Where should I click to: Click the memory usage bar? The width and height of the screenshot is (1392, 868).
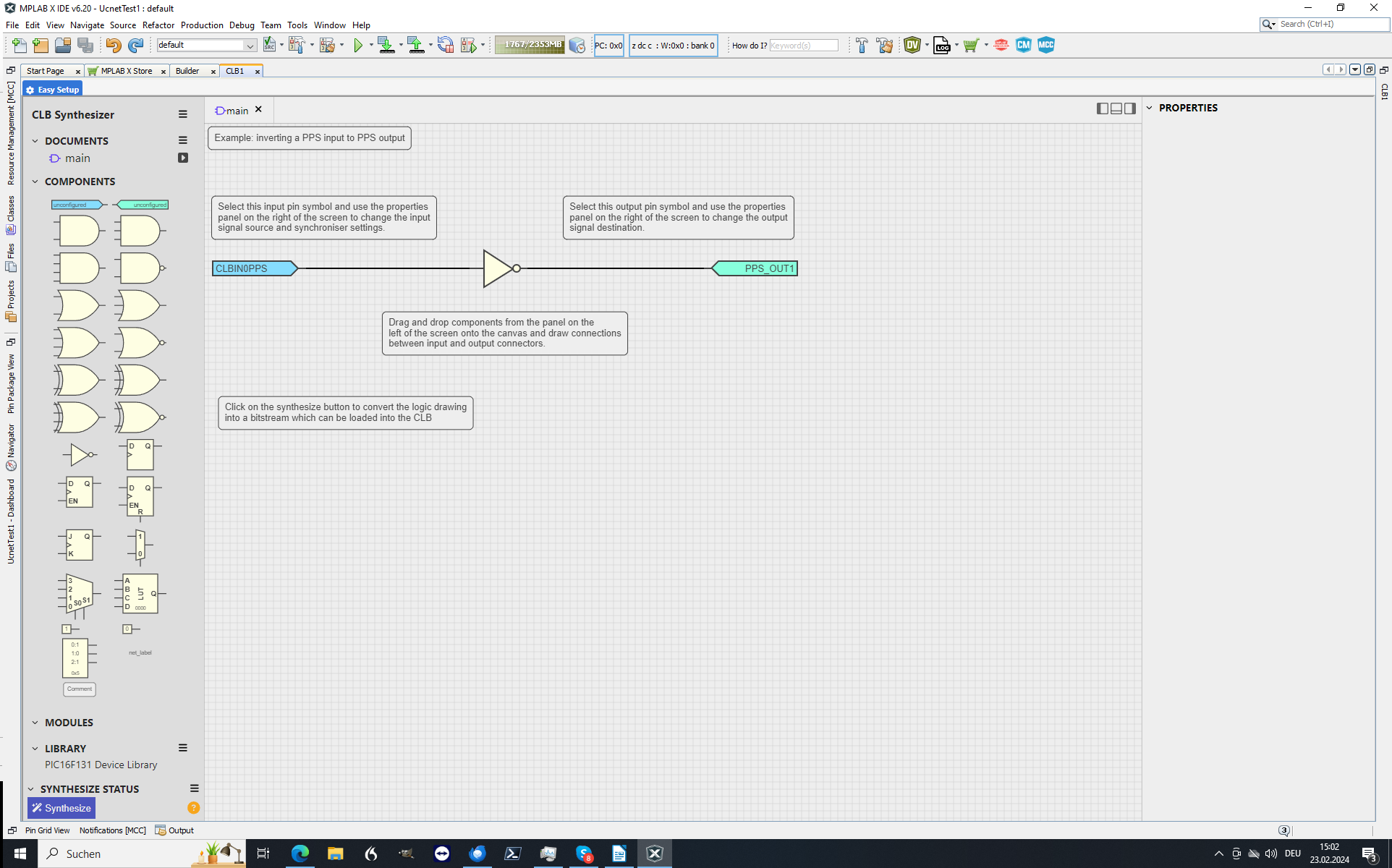[530, 46]
